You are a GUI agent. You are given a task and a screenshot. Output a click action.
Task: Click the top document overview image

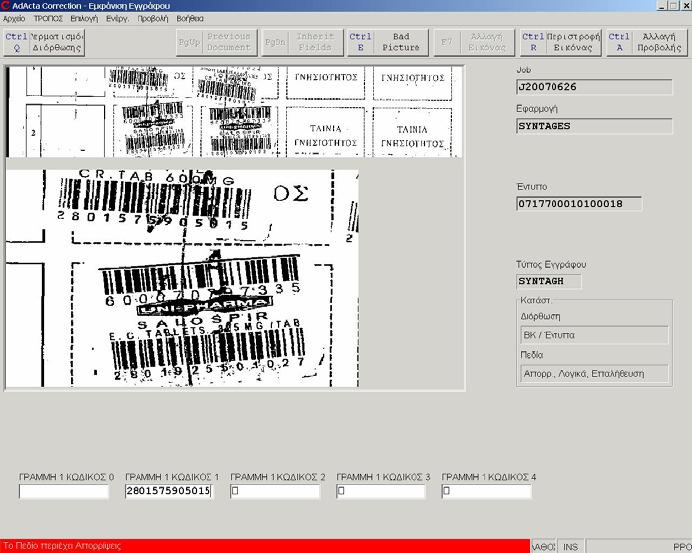234,112
